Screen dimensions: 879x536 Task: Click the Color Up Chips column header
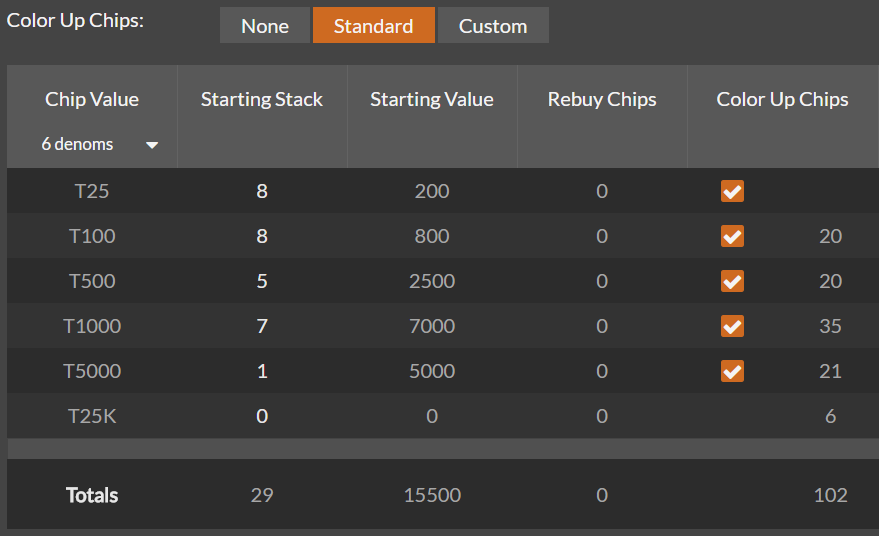pos(782,99)
